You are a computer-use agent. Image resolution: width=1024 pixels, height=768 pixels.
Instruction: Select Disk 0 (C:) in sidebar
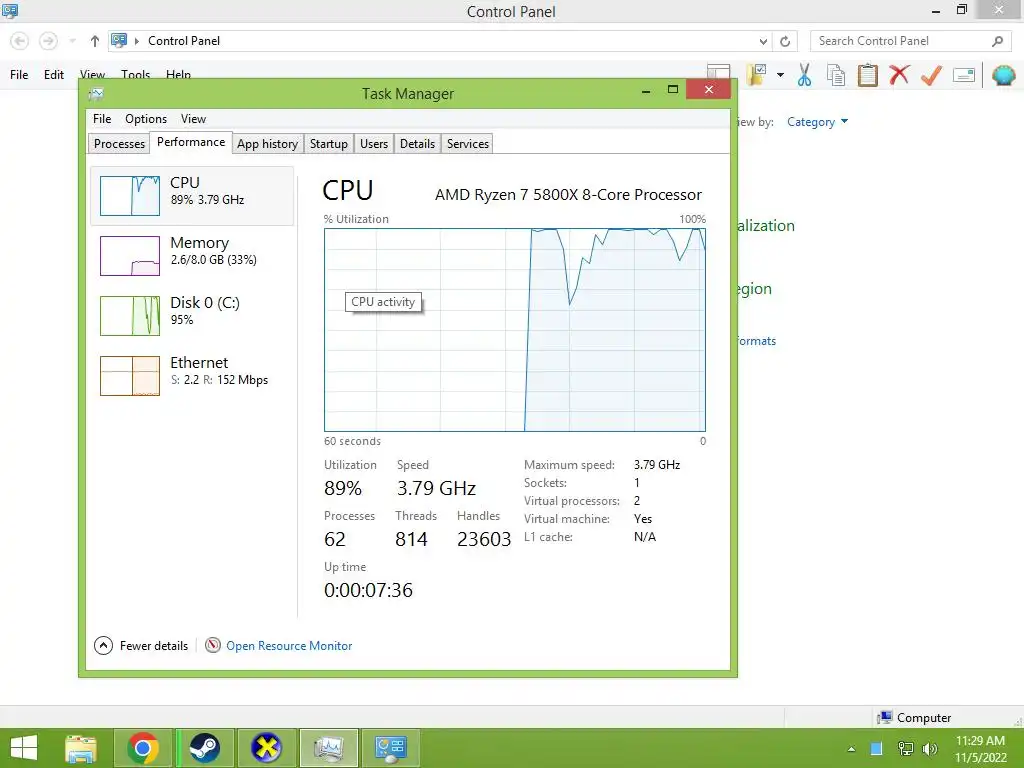[x=192, y=315]
